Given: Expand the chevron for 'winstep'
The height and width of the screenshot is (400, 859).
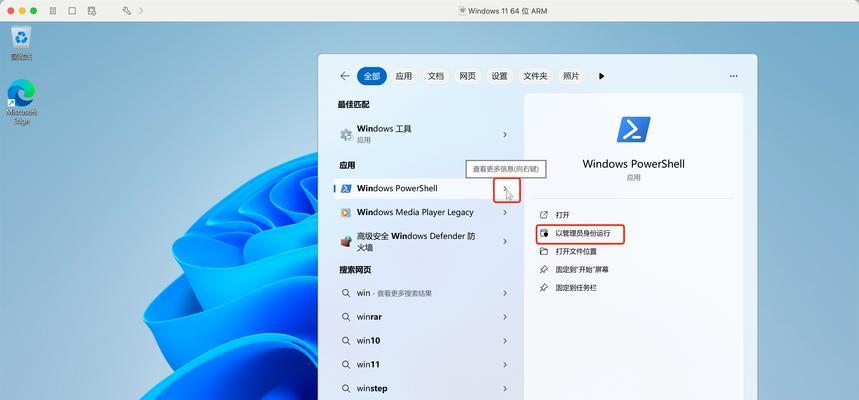Looking at the screenshot, I should (x=505, y=388).
